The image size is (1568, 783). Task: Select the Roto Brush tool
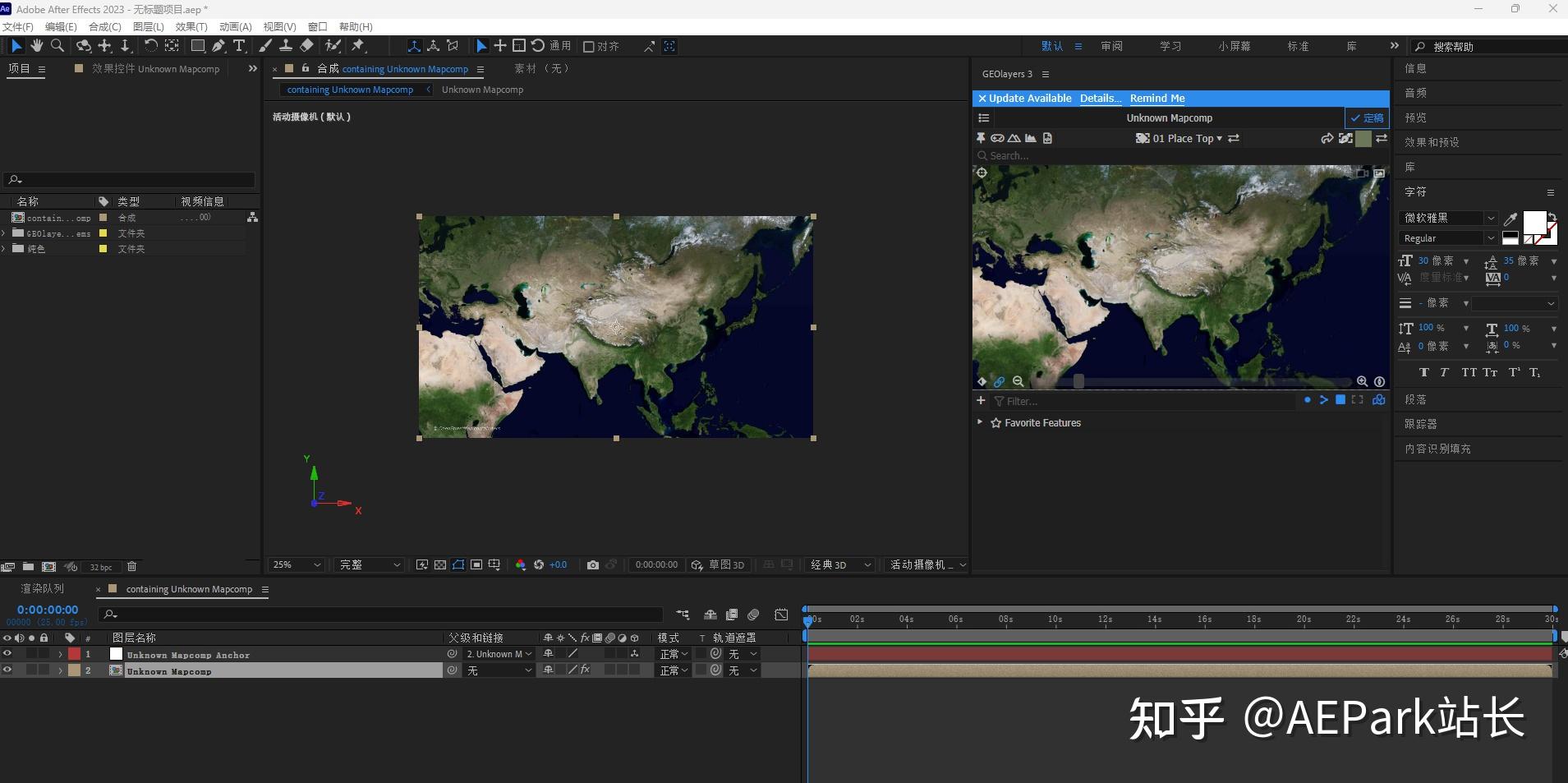click(x=332, y=46)
